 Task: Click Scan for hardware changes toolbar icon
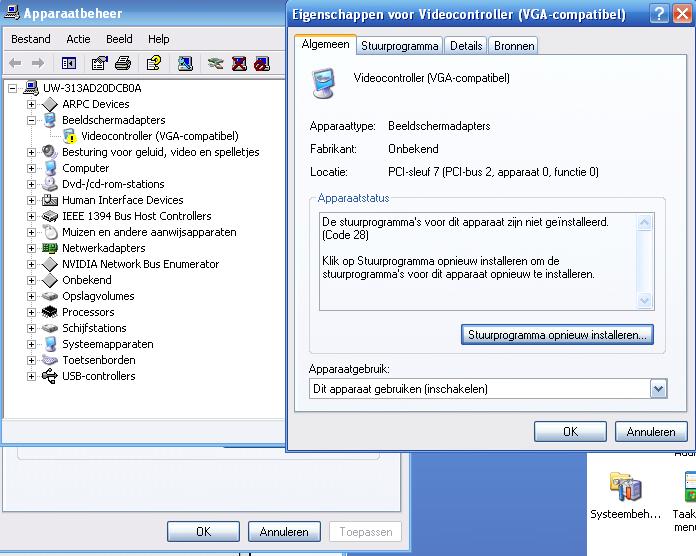[x=185, y=63]
